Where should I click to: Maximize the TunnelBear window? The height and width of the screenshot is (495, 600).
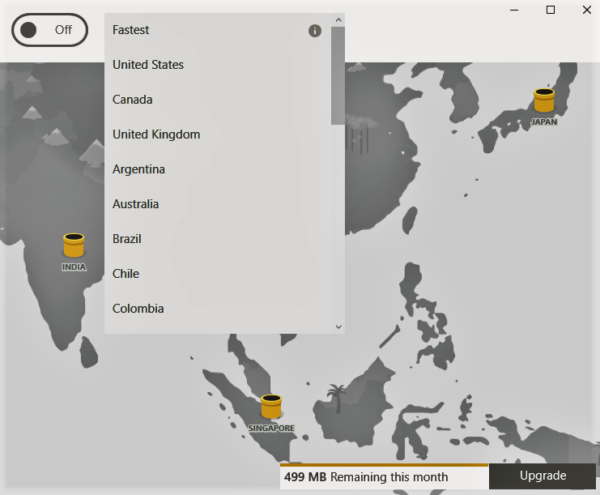[550, 10]
